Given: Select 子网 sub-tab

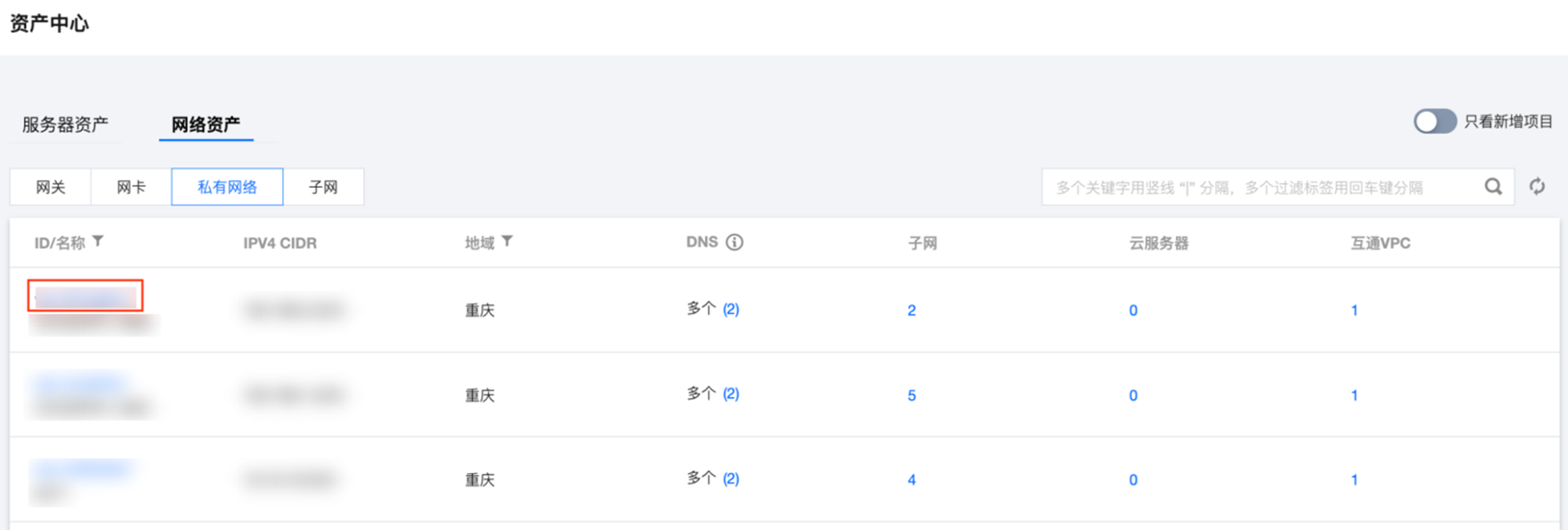Looking at the screenshot, I should (324, 187).
